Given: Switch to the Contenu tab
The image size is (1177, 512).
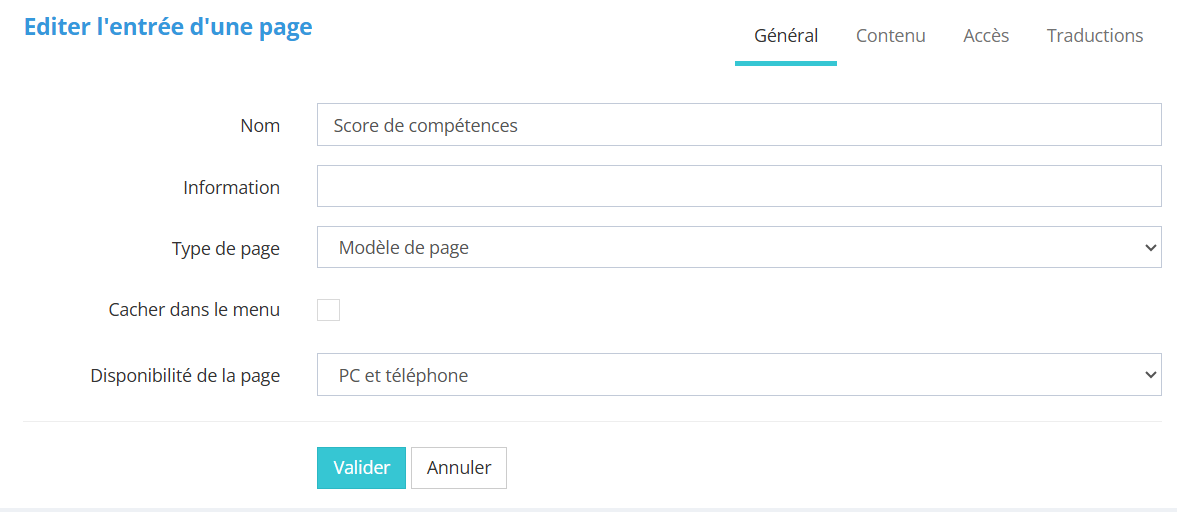Looking at the screenshot, I should tap(890, 36).
